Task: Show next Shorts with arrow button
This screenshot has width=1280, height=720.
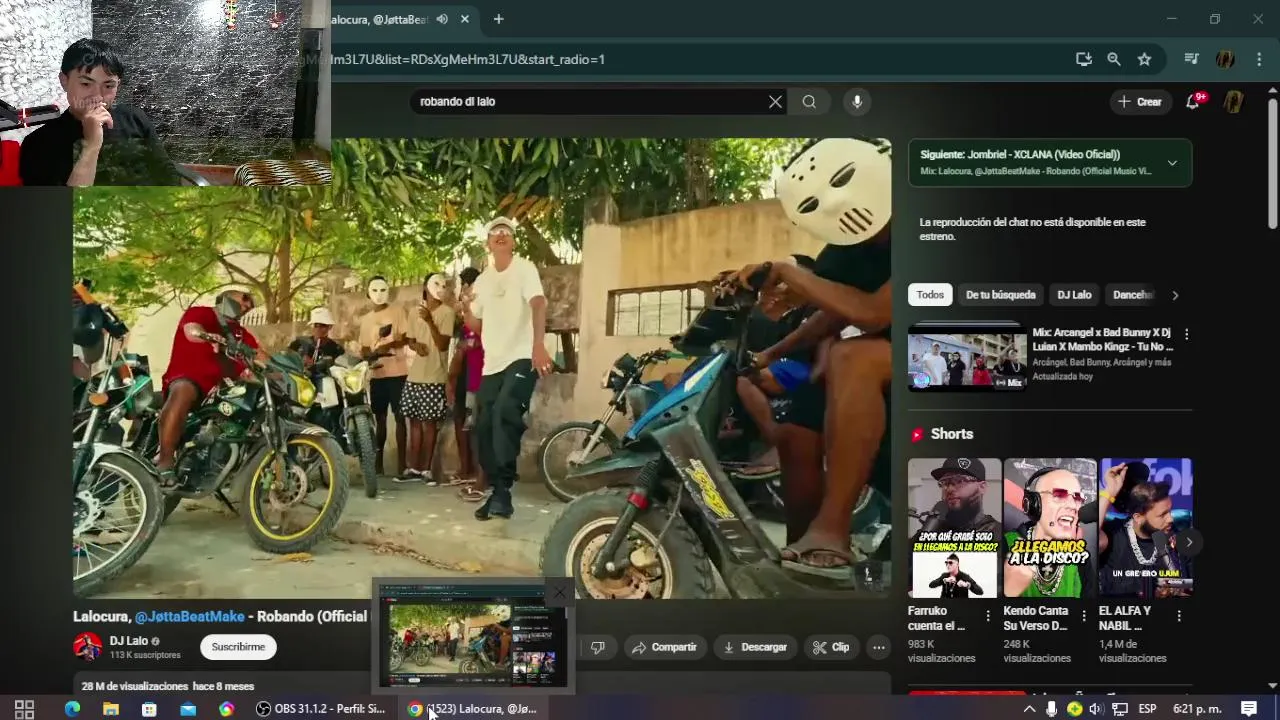Action: point(1189,542)
